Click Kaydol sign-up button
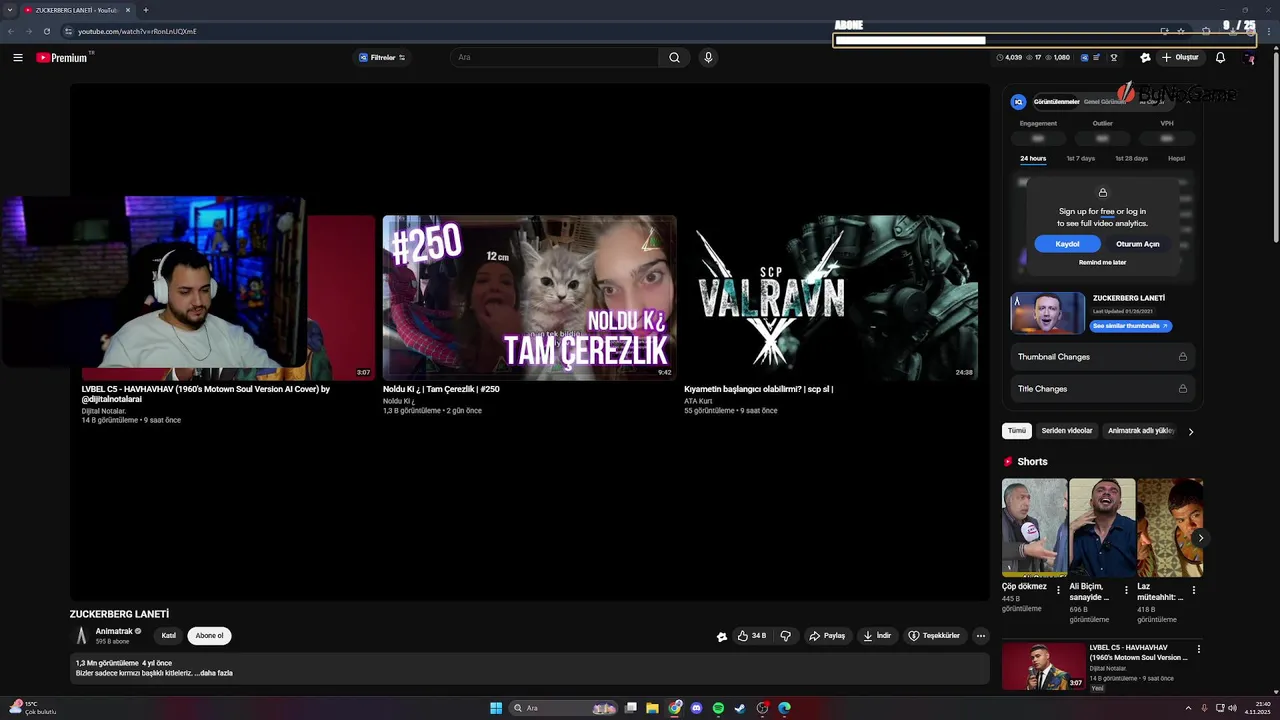 point(1067,244)
